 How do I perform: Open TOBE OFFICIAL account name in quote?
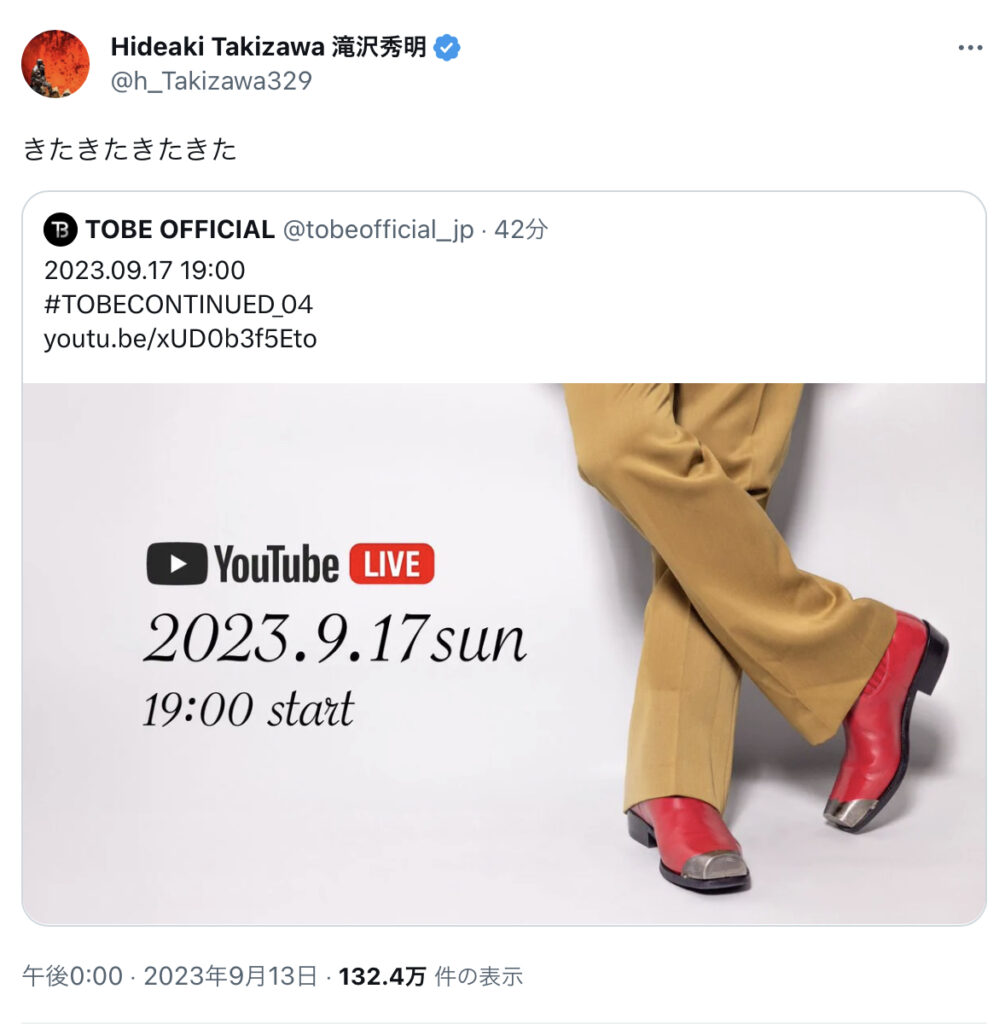pyautogui.click(x=180, y=230)
